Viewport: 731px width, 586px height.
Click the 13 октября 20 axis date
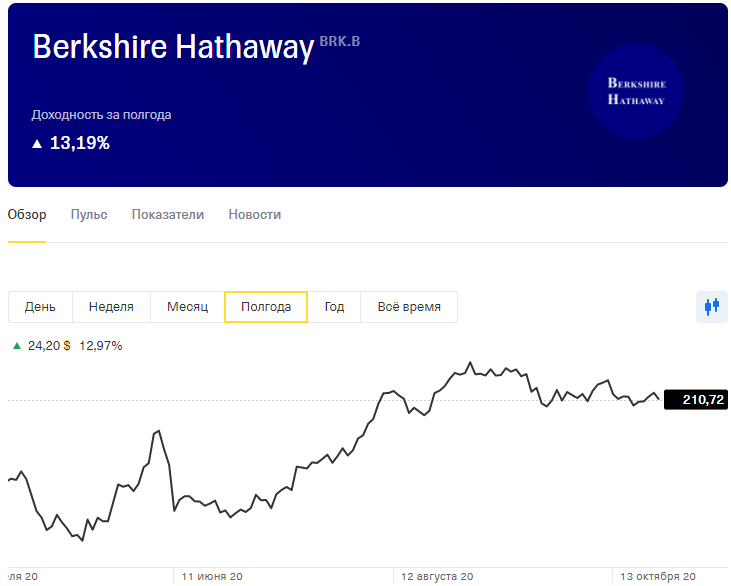[x=658, y=577]
